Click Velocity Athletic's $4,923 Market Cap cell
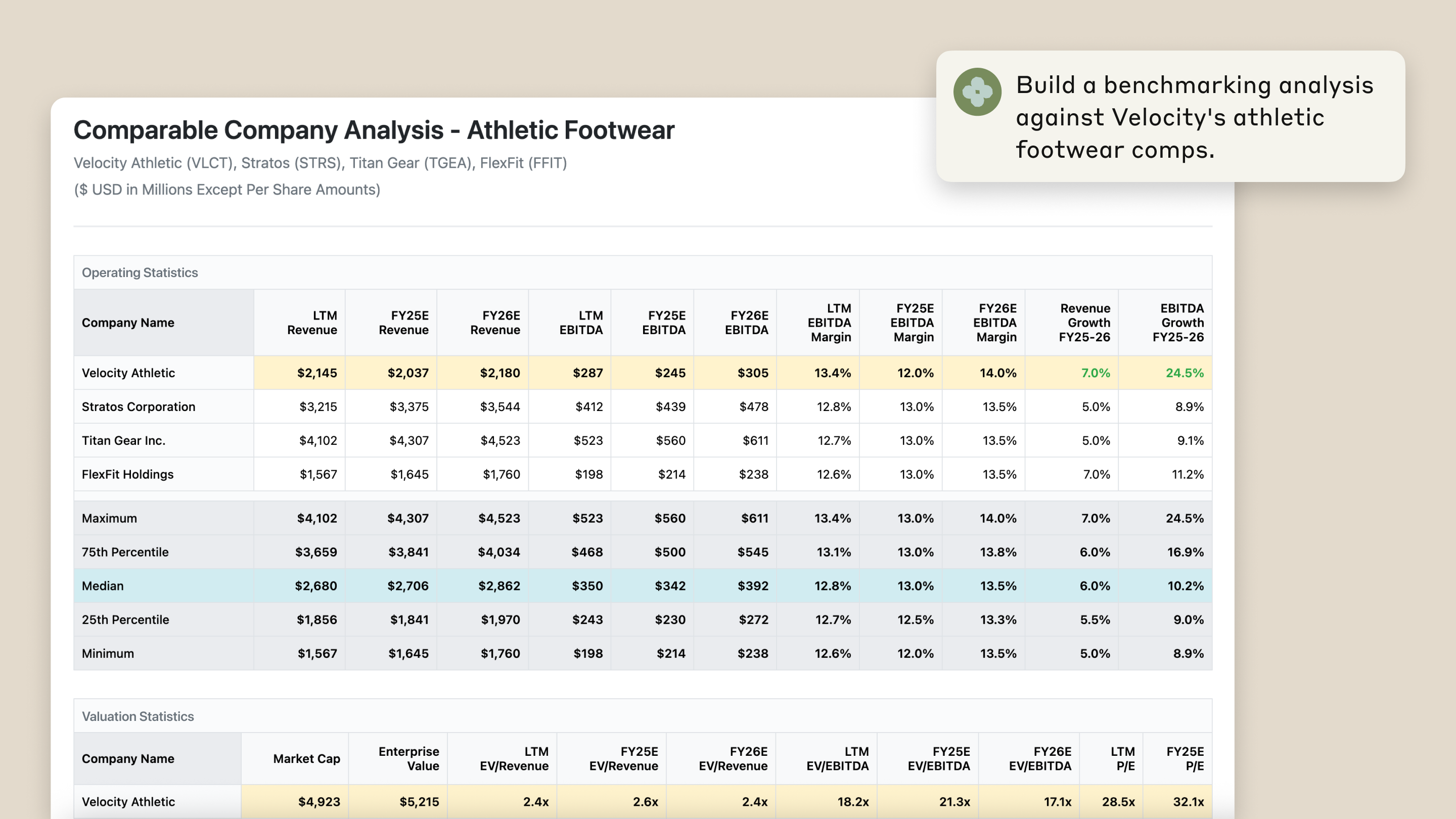 point(320,801)
